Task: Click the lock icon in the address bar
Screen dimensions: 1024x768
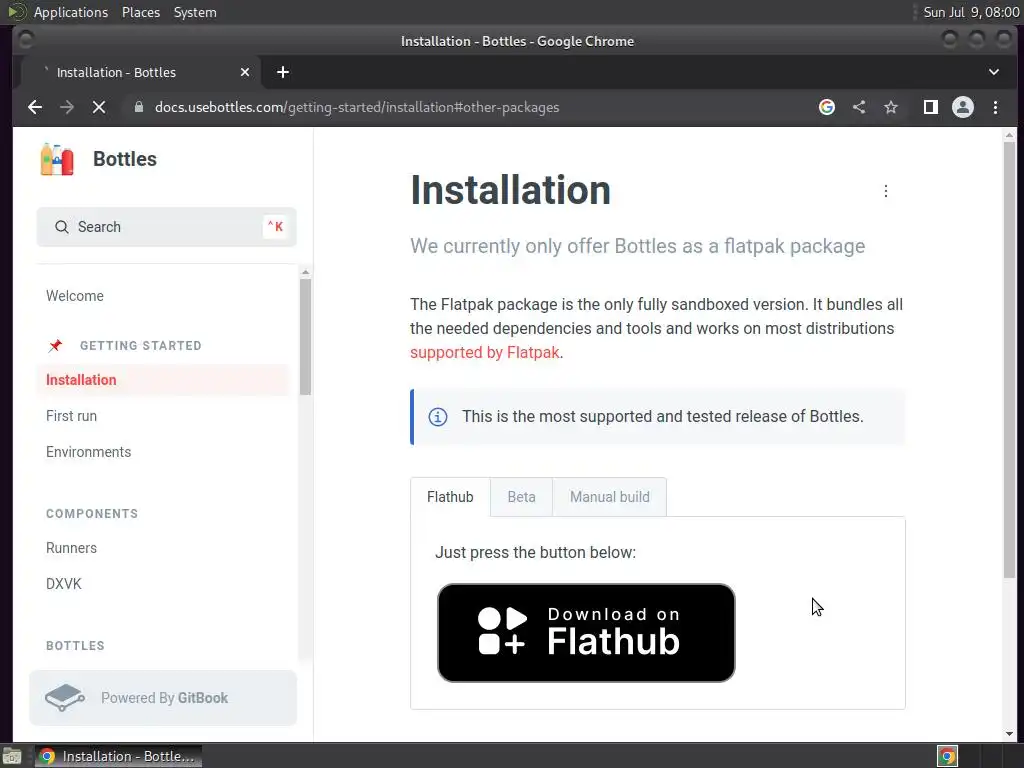Action: 138,107
